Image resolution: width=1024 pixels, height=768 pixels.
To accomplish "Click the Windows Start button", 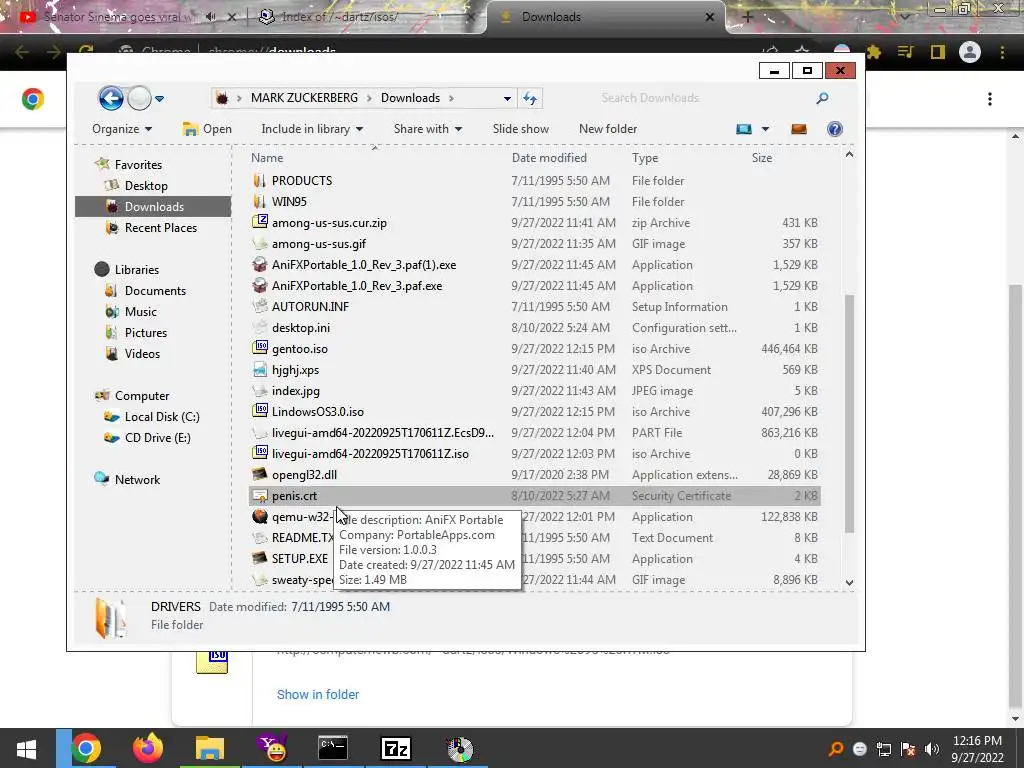I will pyautogui.click(x=26, y=748).
